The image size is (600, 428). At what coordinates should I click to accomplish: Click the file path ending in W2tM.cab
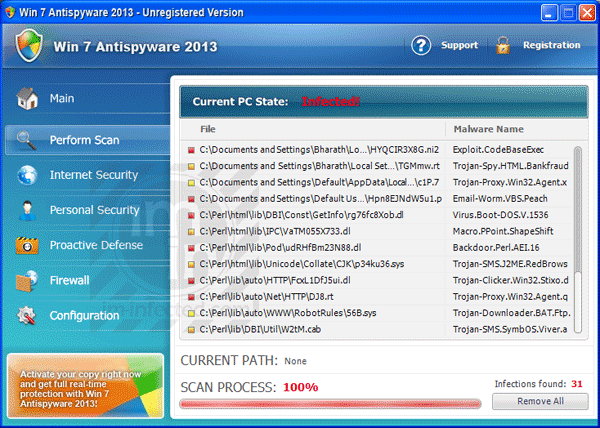click(x=260, y=329)
